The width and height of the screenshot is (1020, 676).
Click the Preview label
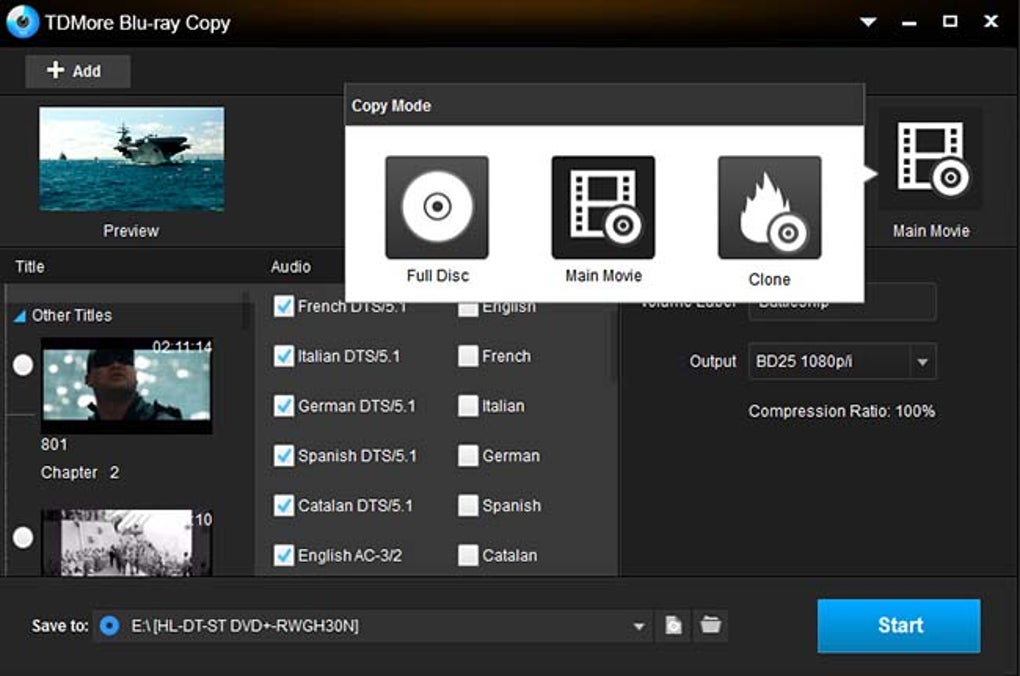click(x=131, y=231)
